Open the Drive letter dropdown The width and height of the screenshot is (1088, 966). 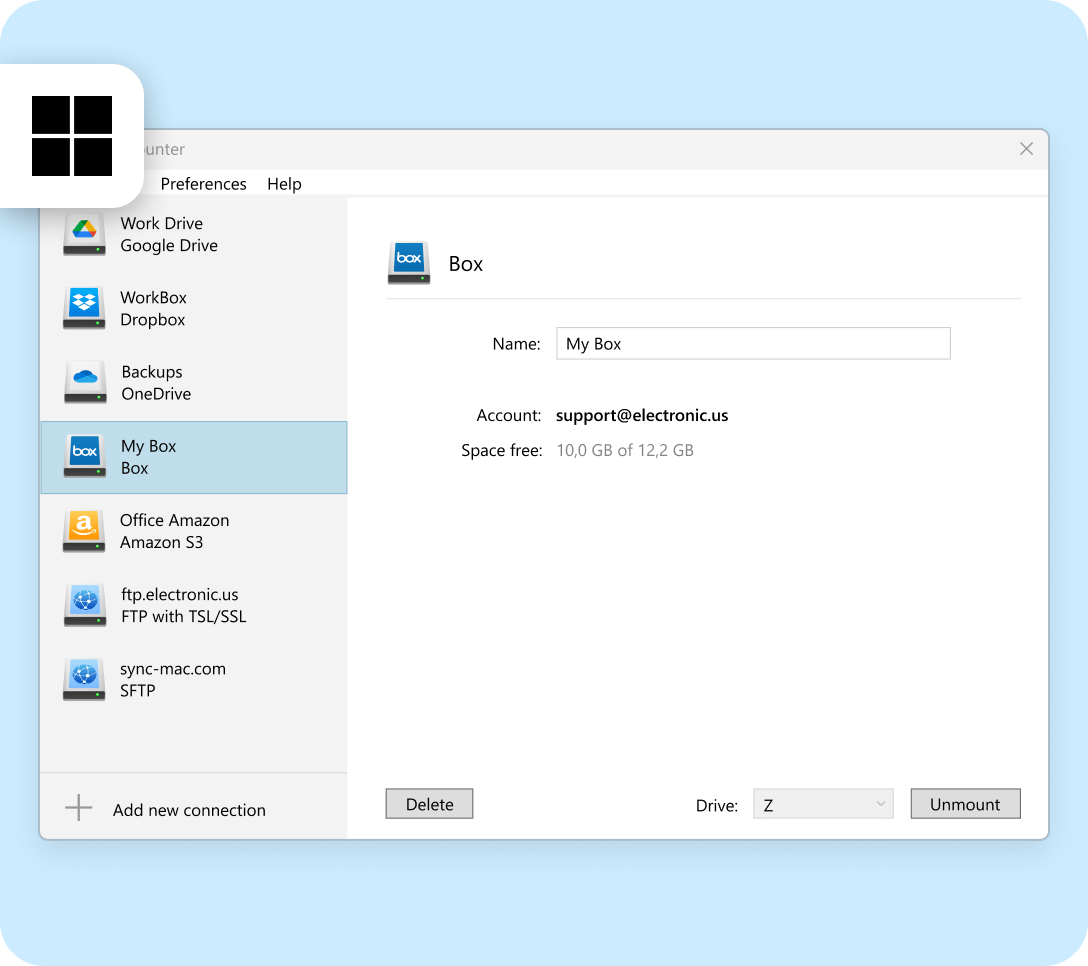[822, 805]
